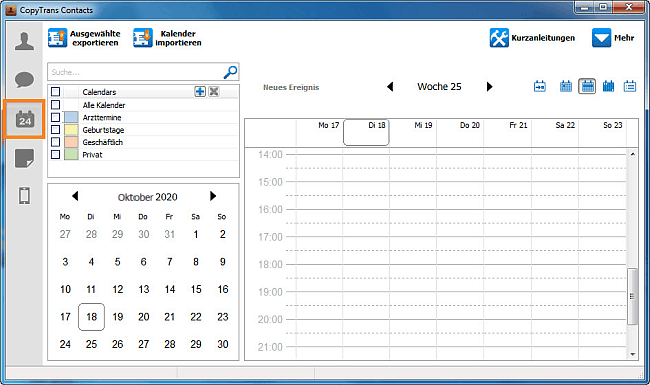Check the Geburtstage calendar checkbox

coord(56,130)
